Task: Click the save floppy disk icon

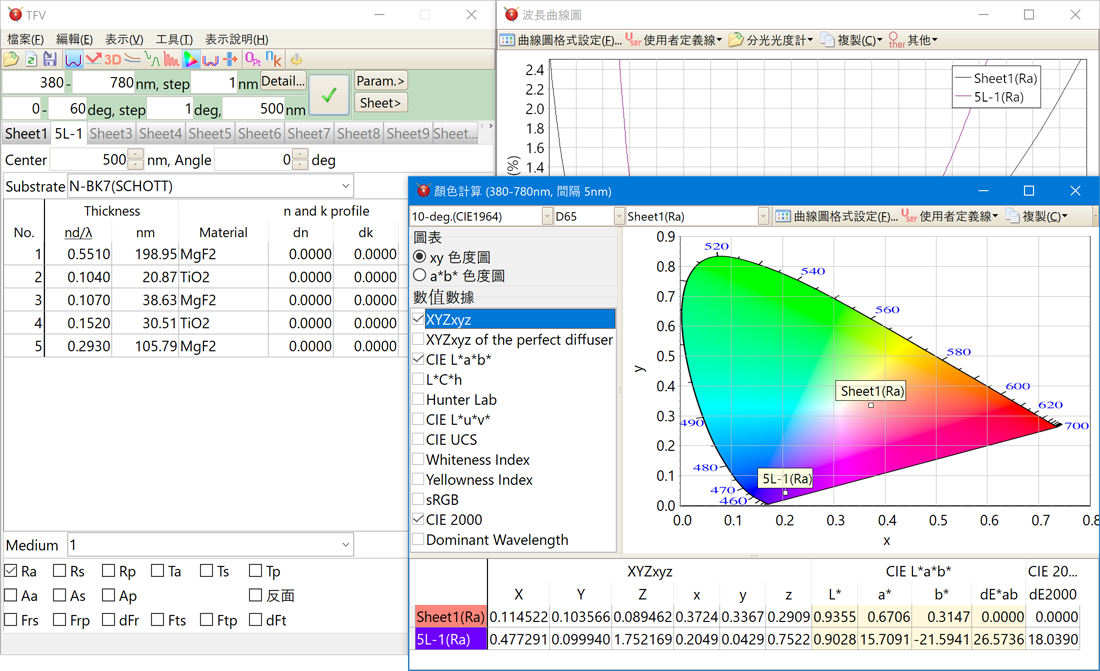Action: click(49, 60)
